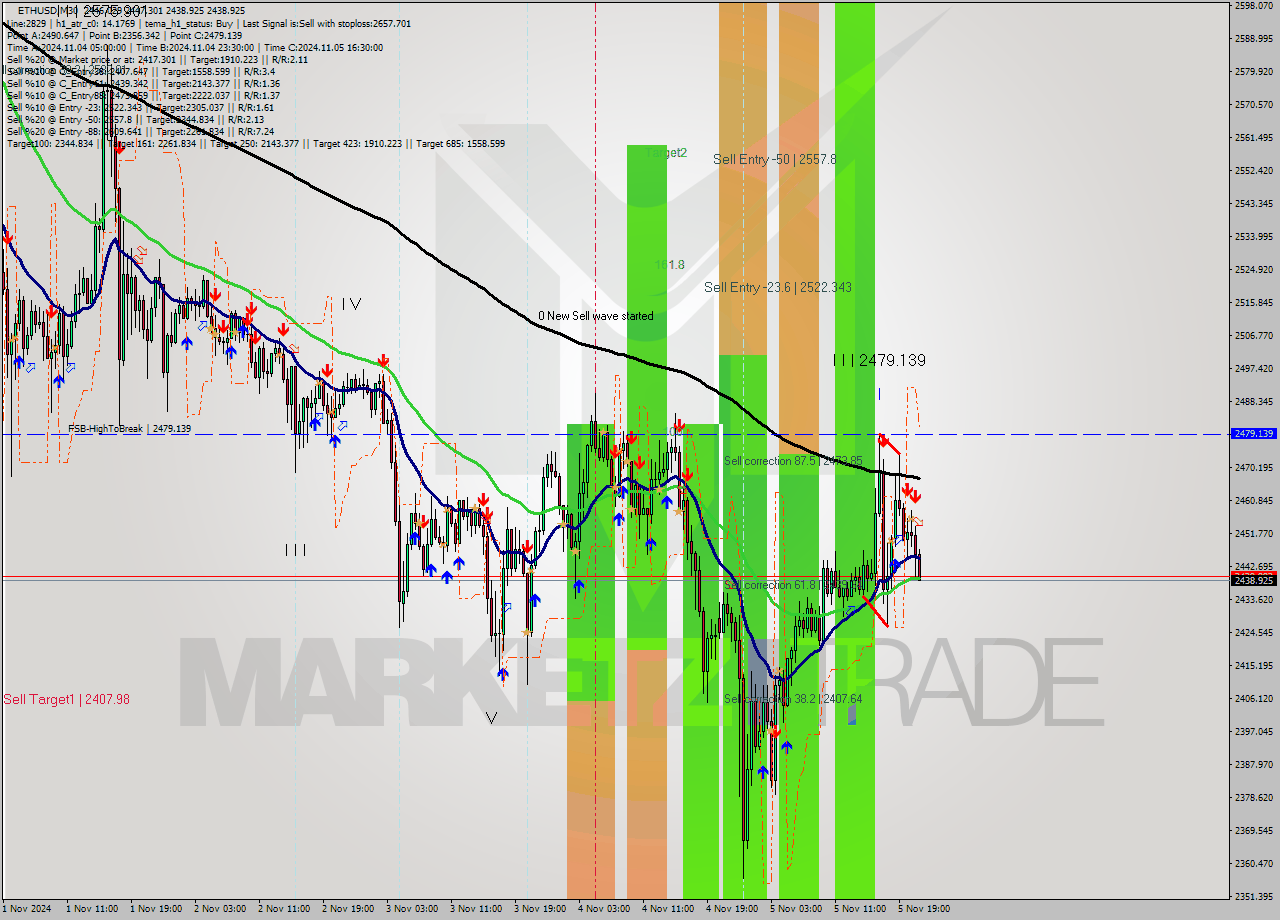Screen dimensions: 1280x920
Task: Click the current price tag 2438.925
Action: (x=1254, y=580)
